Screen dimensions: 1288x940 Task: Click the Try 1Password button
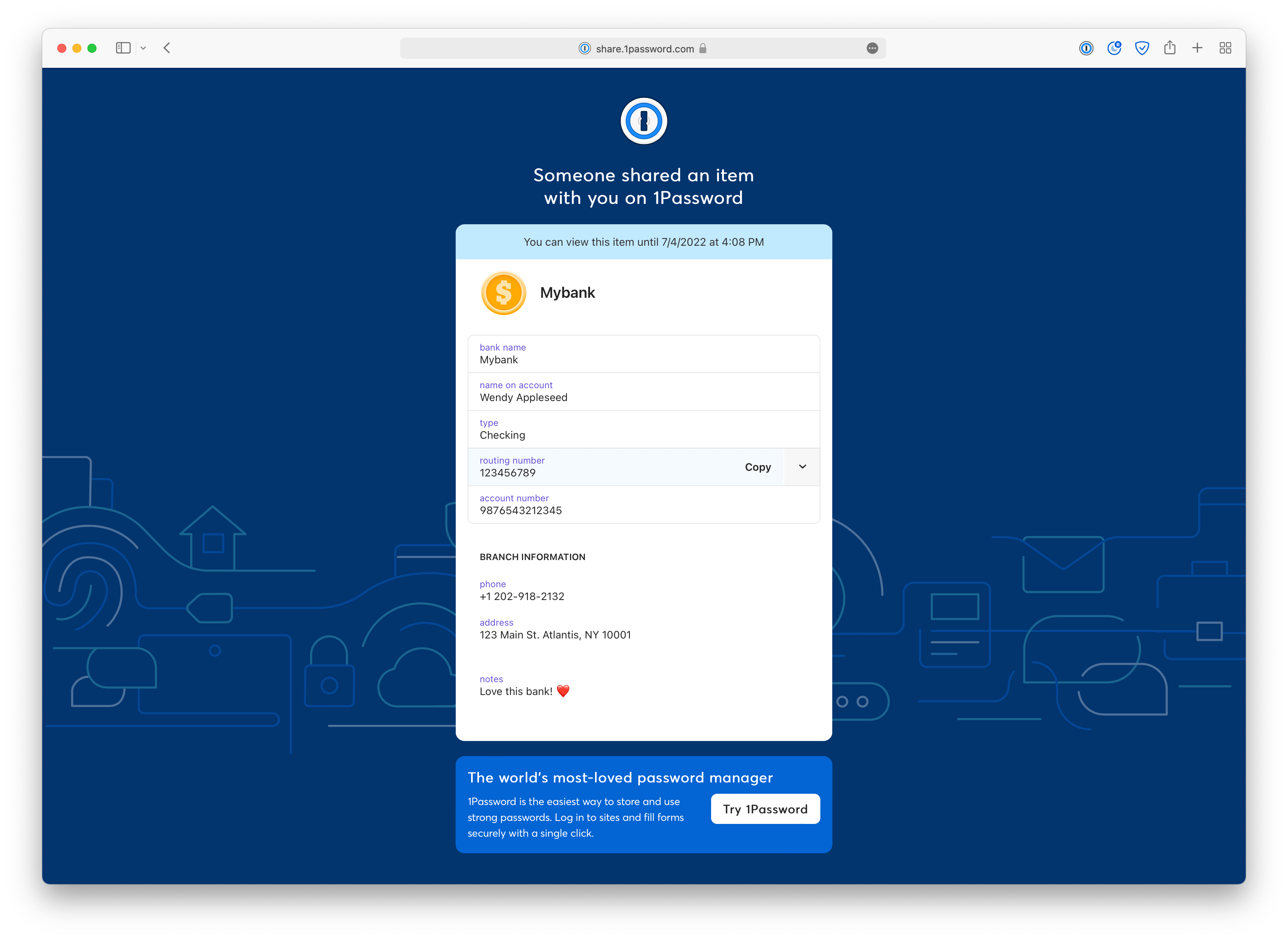[x=765, y=808]
